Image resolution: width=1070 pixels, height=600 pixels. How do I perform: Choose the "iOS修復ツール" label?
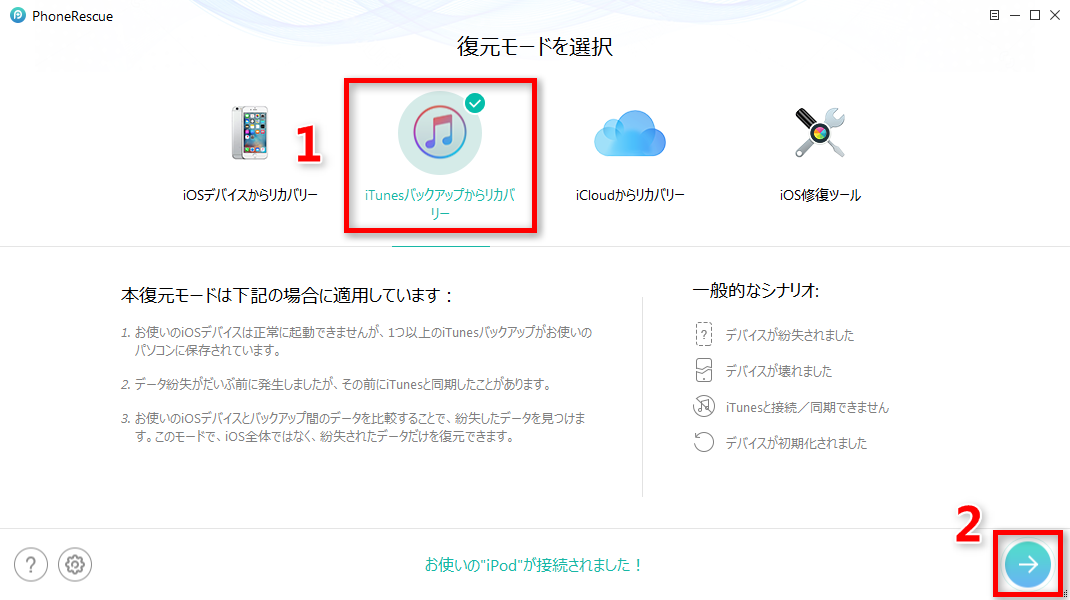[x=820, y=195]
